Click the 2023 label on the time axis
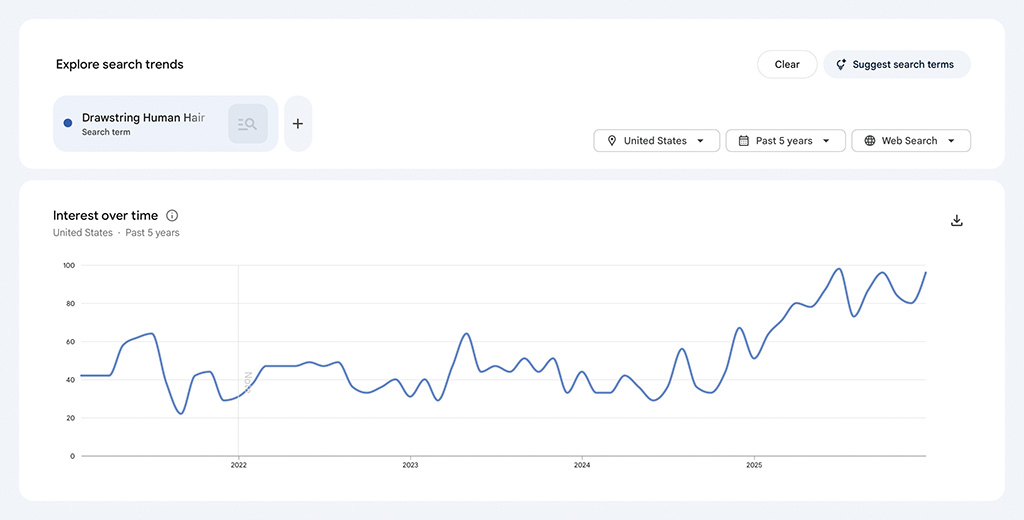The height and width of the screenshot is (520, 1024). pos(410,466)
